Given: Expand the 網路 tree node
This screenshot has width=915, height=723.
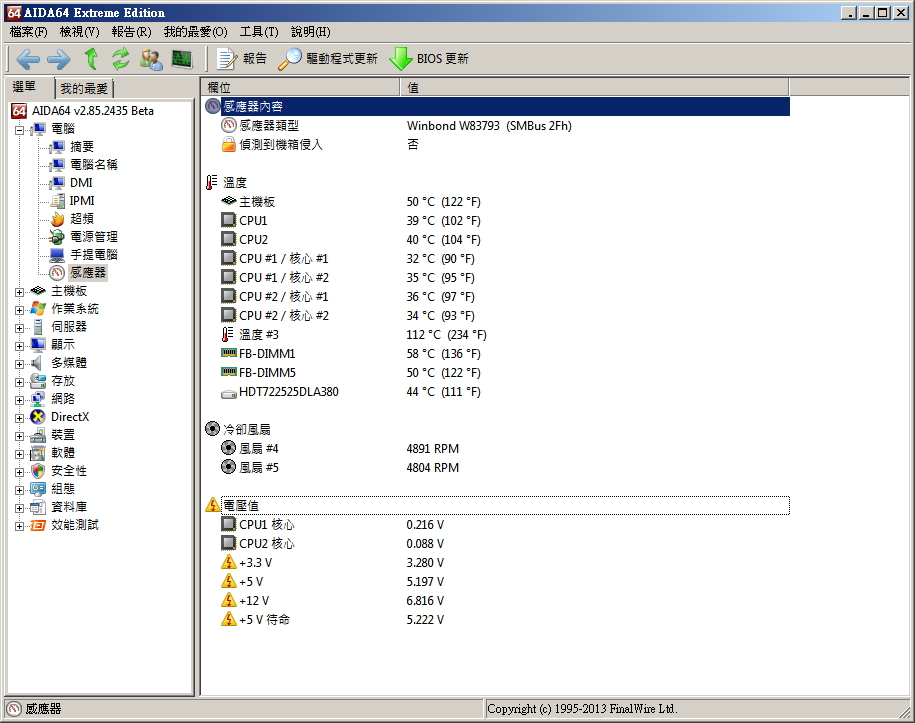Looking at the screenshot, I should coord(19,401).
